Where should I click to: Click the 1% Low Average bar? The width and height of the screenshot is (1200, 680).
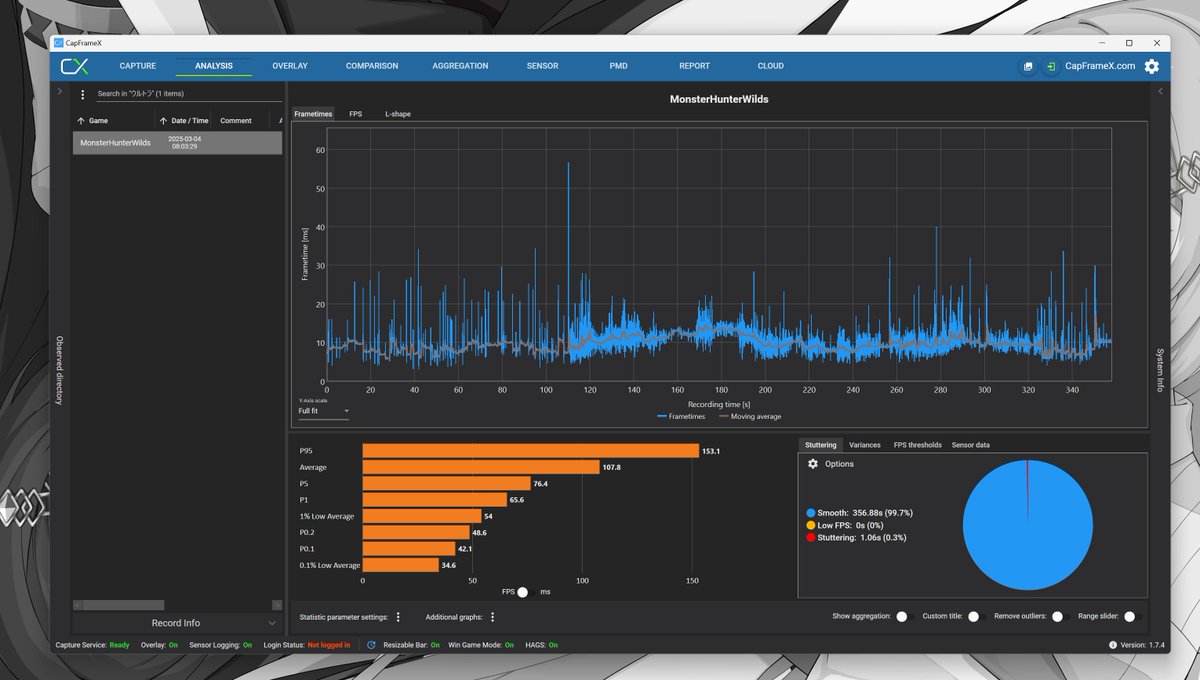click(421, 516)
